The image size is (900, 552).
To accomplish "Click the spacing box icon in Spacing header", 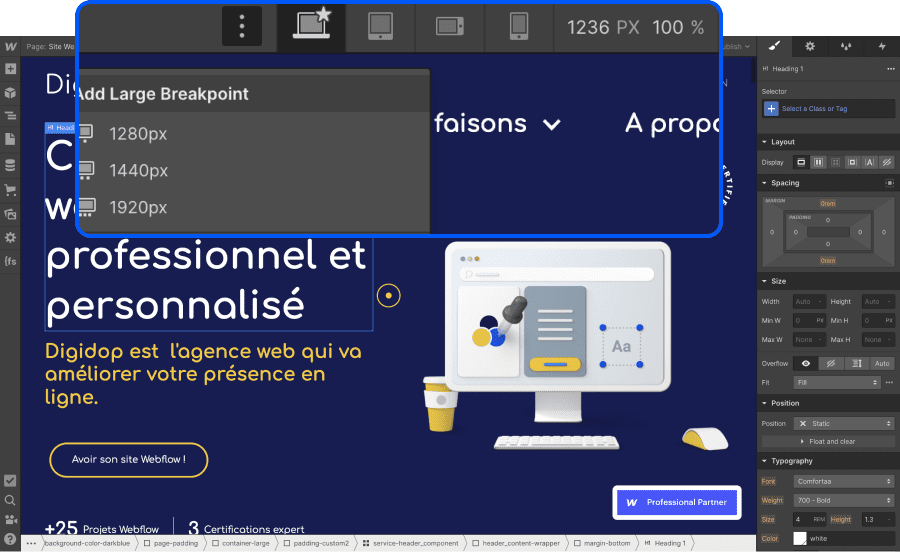I will pyautogui.click(x=889, y=183).
